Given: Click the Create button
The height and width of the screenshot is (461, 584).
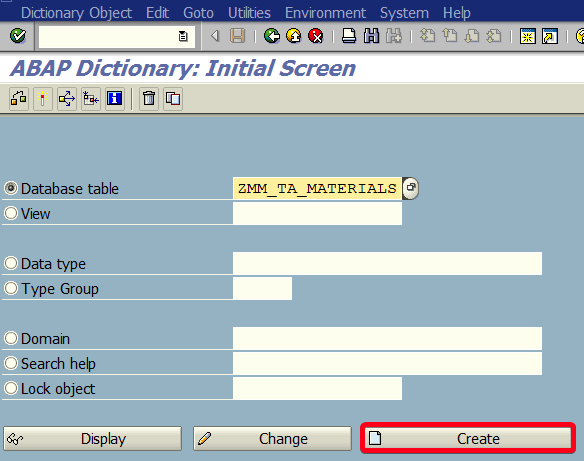Looking at the screenshot, I should pos(468,438).
